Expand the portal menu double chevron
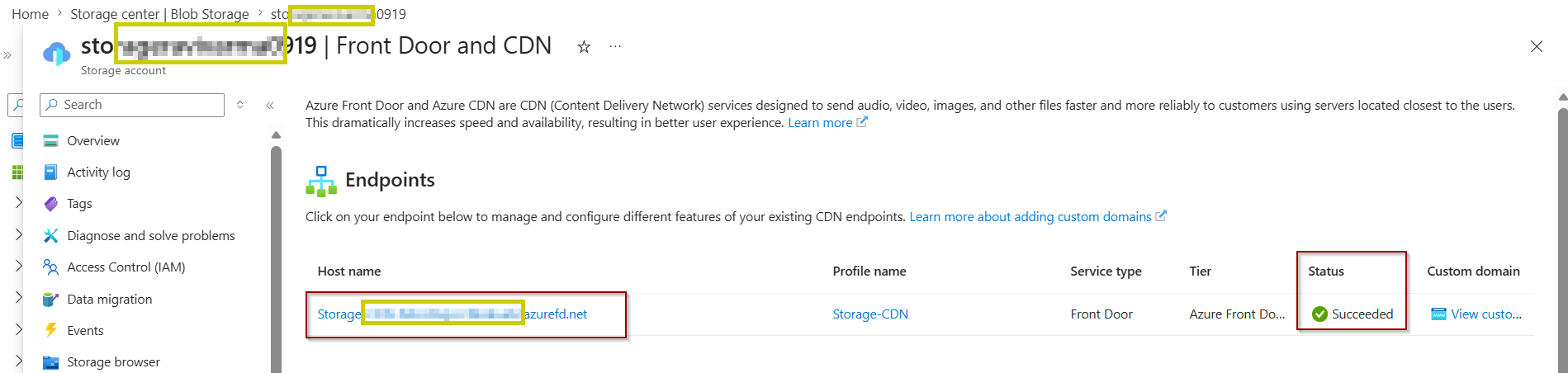Image resolution: width=1568 pixels, height=373 pixels. 7,55
